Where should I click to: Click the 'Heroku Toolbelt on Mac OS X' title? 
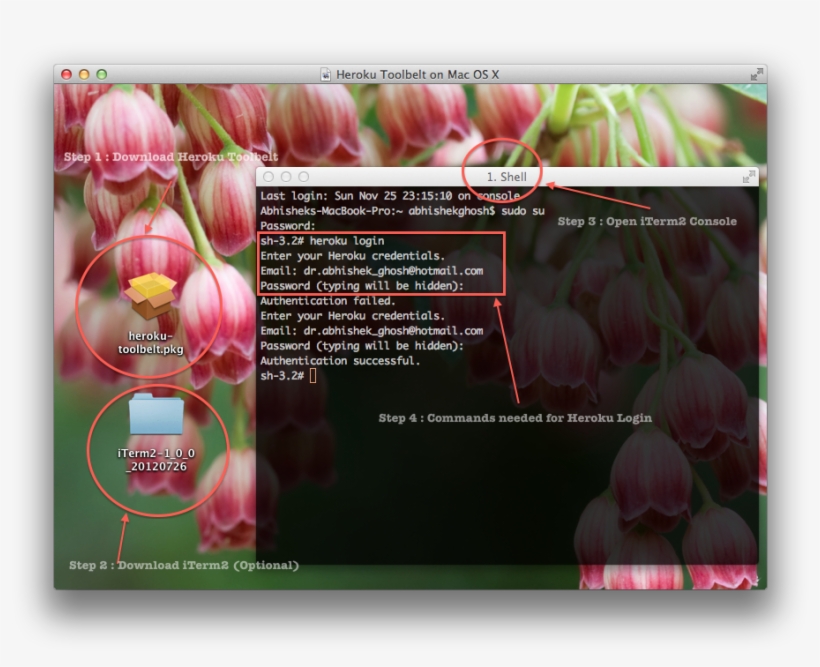click(x=417, y=75)
